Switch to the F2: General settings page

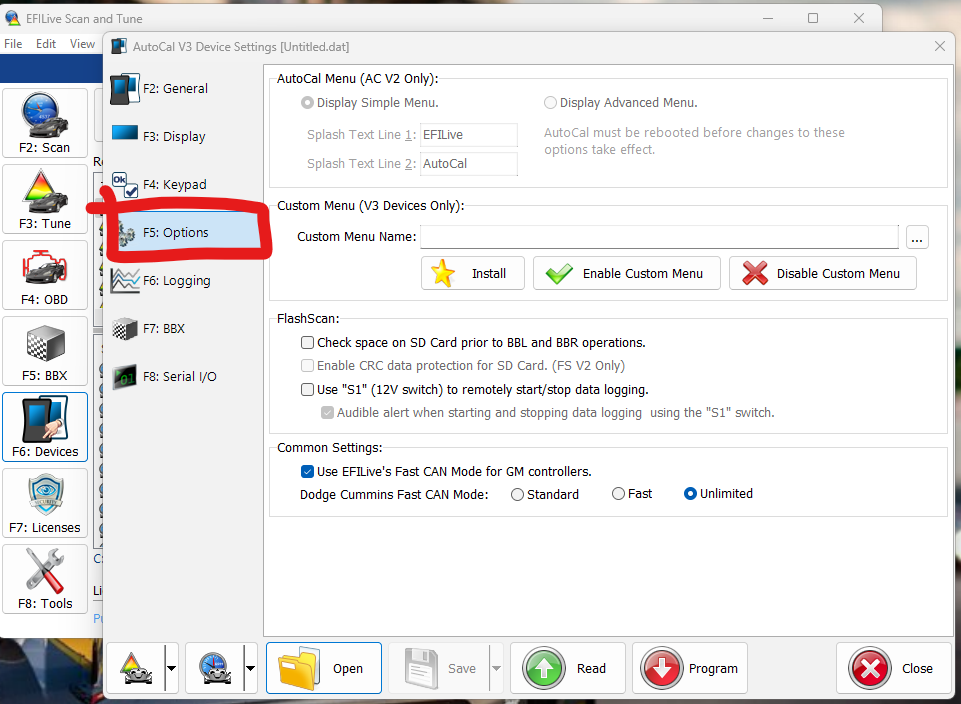click(x=184, y=89)
